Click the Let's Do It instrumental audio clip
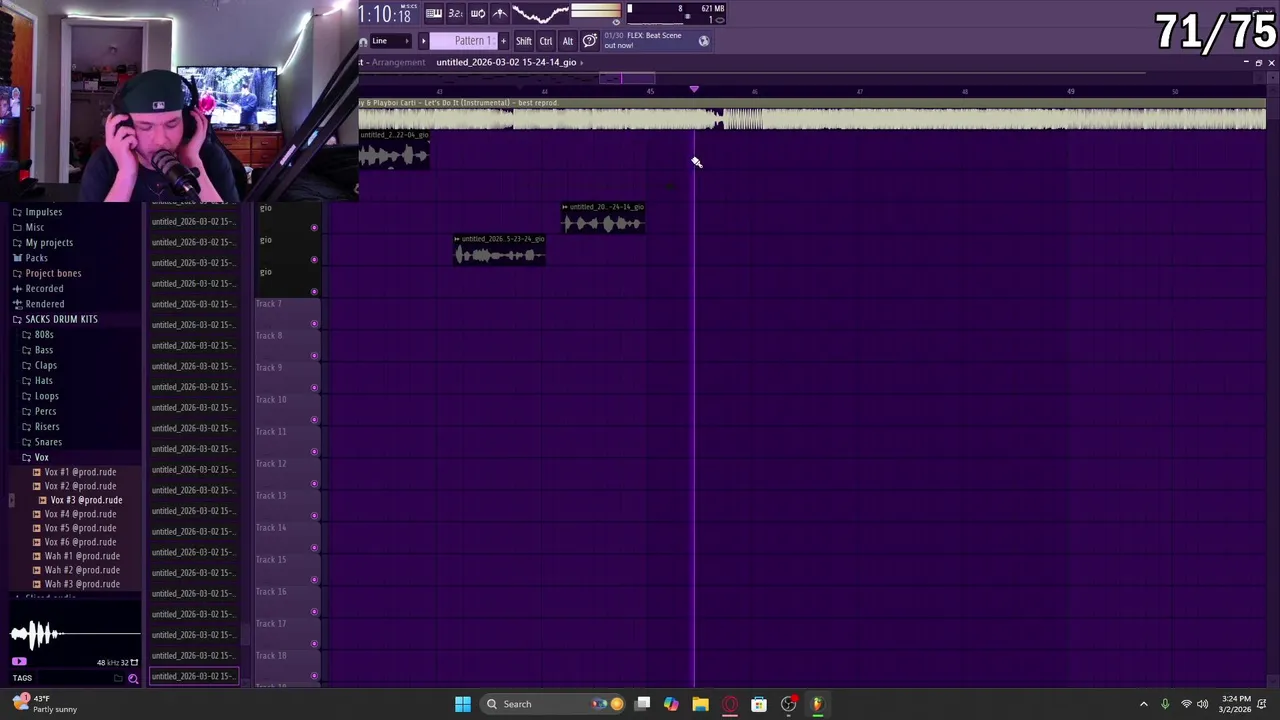 [812, 115]
